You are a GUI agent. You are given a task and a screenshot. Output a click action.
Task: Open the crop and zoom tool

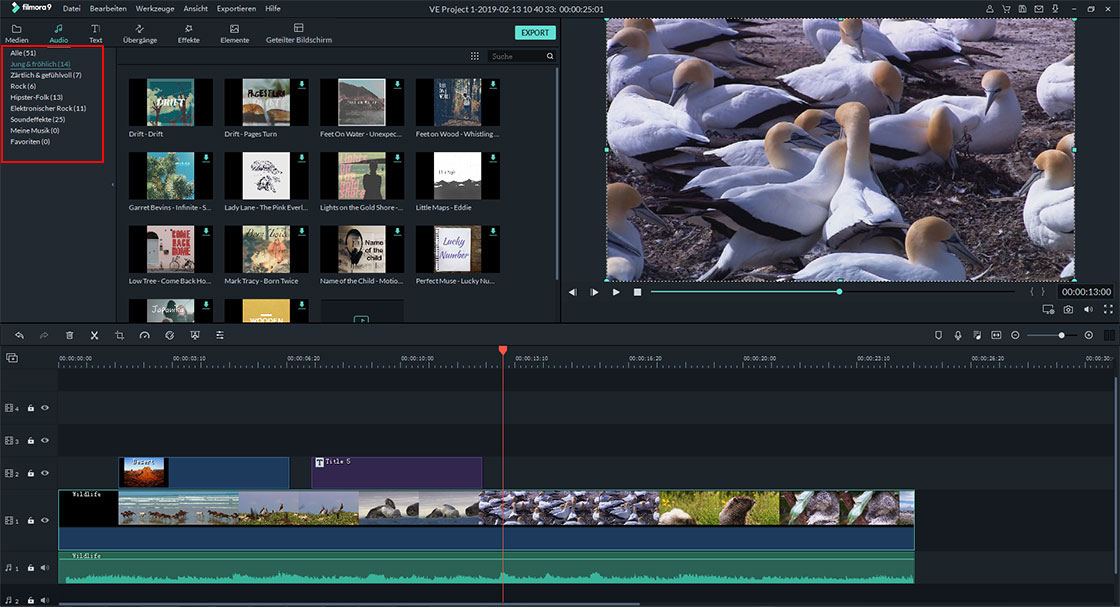click(119, 335)
